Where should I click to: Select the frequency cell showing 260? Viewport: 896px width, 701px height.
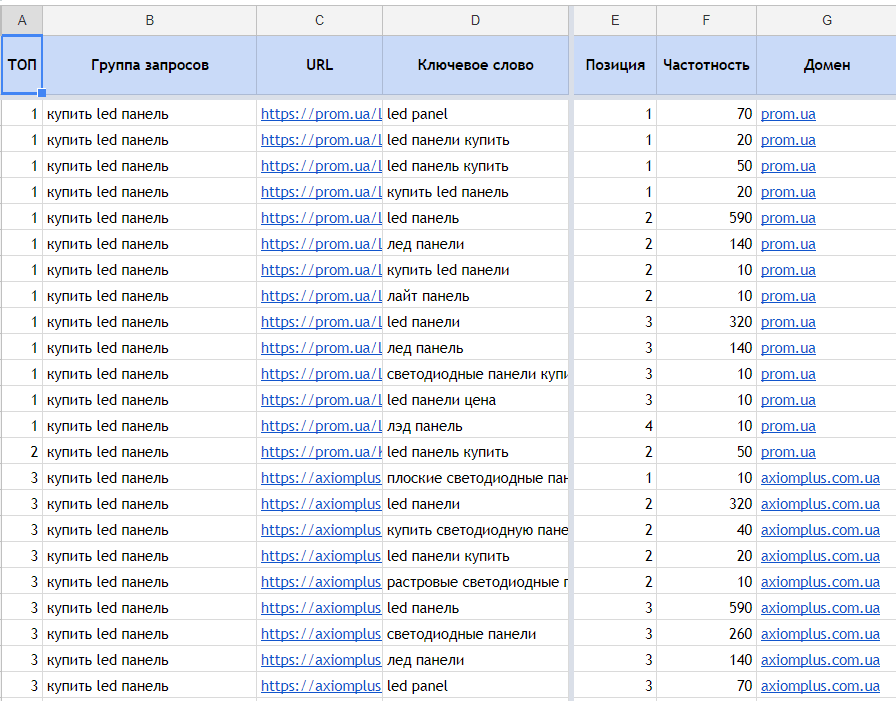tap(706, 634)
